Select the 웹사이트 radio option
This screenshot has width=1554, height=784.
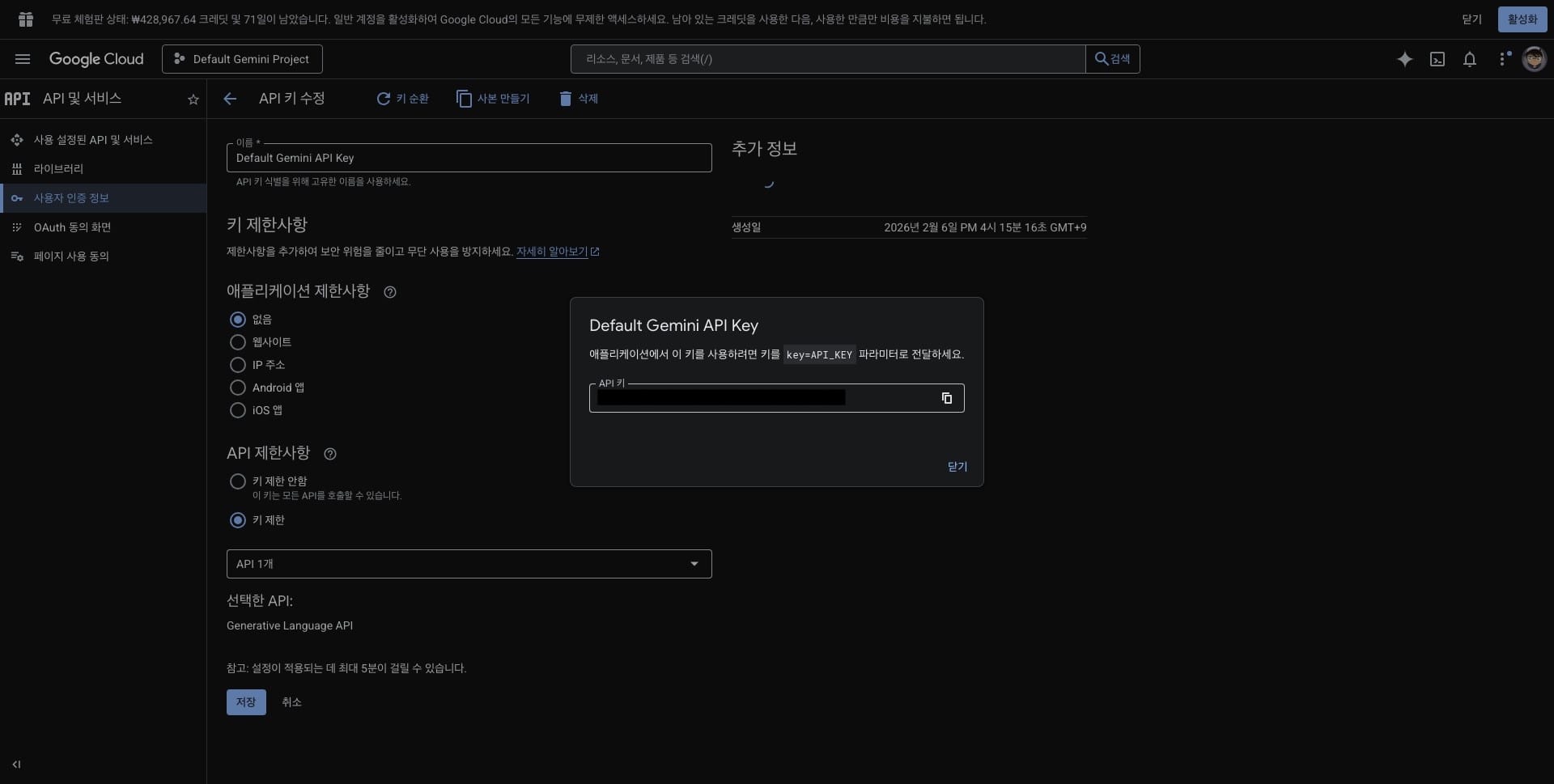coord(238,342)
